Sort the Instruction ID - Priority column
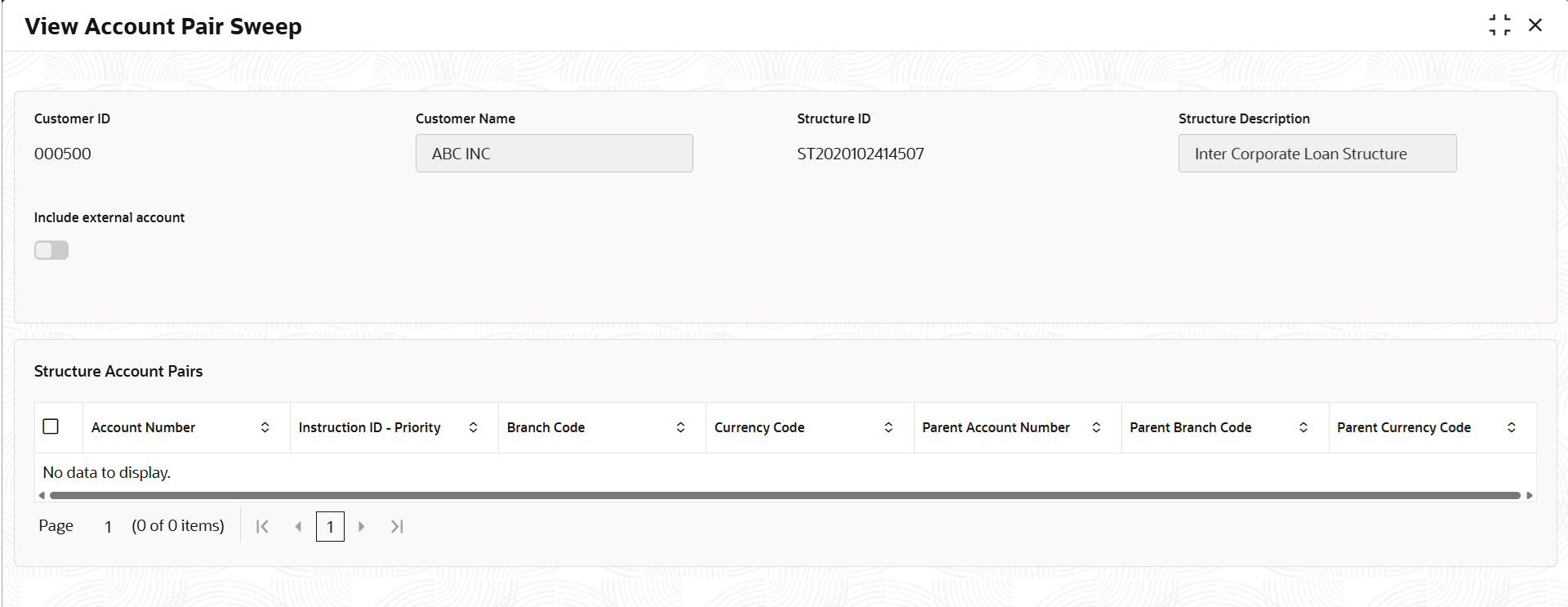 point(472,426)
